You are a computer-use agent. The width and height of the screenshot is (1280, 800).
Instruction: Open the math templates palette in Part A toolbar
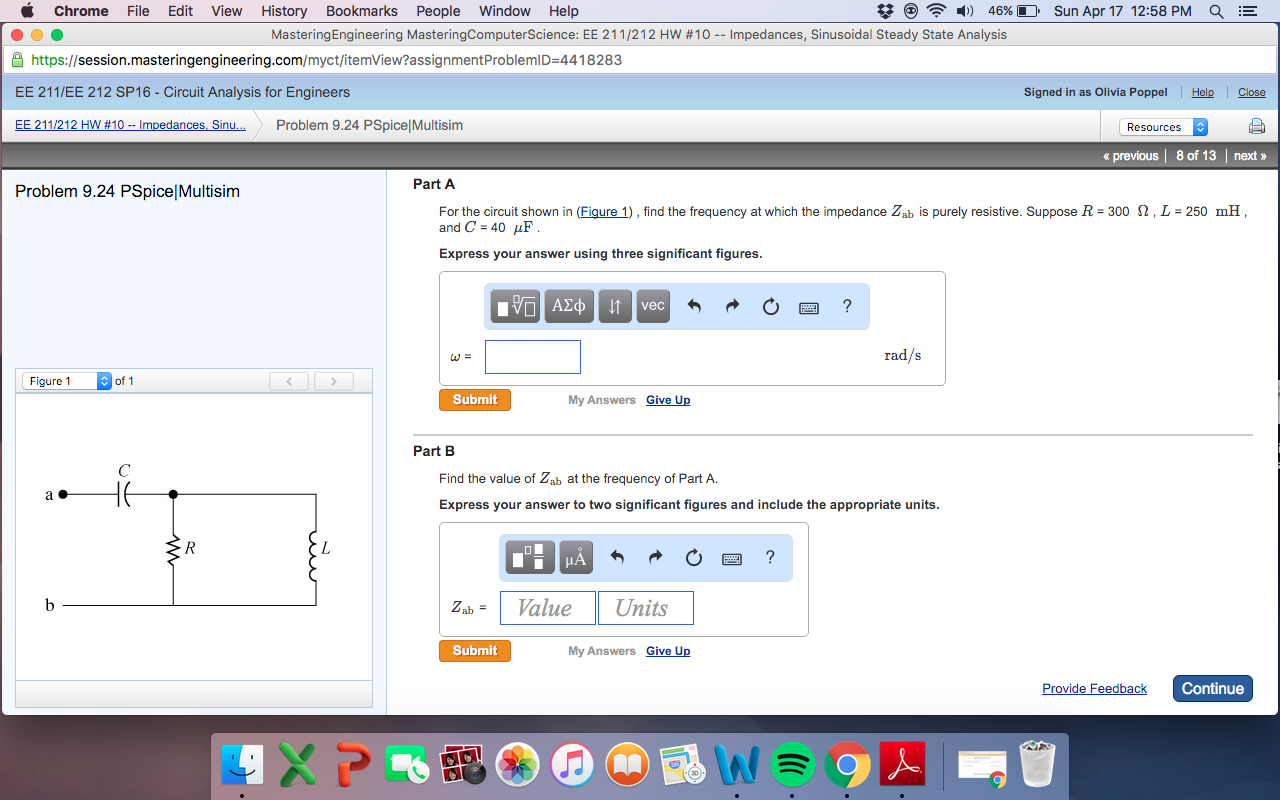514,306
